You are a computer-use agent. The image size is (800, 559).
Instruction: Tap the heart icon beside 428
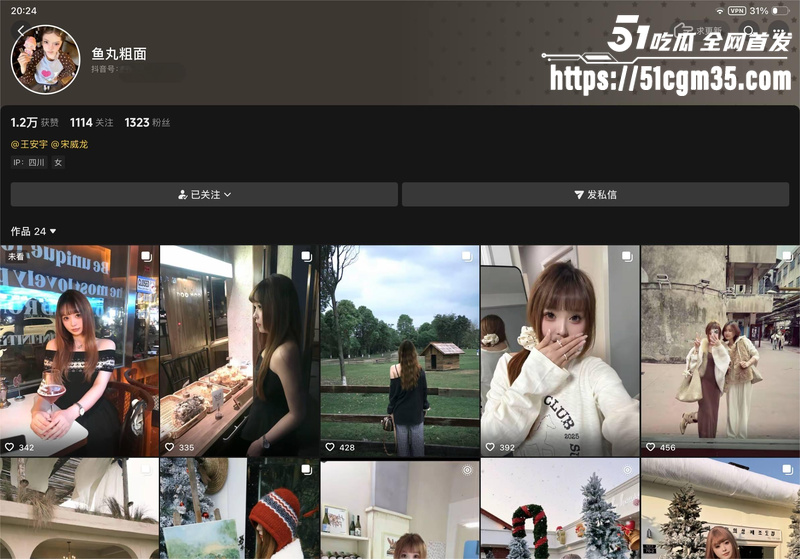pyautogui.click(x=330, y=447)
